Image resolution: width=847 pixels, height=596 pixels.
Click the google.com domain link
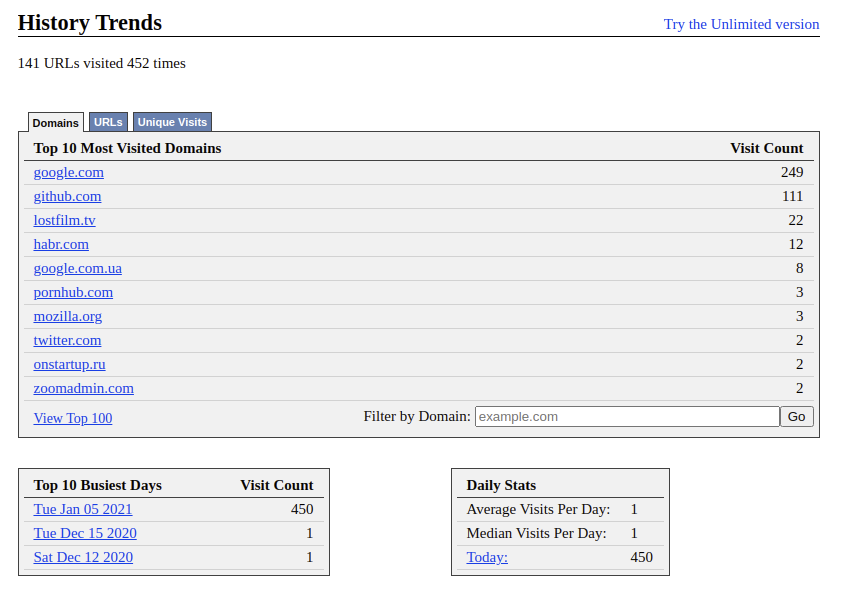click(68, 172)
